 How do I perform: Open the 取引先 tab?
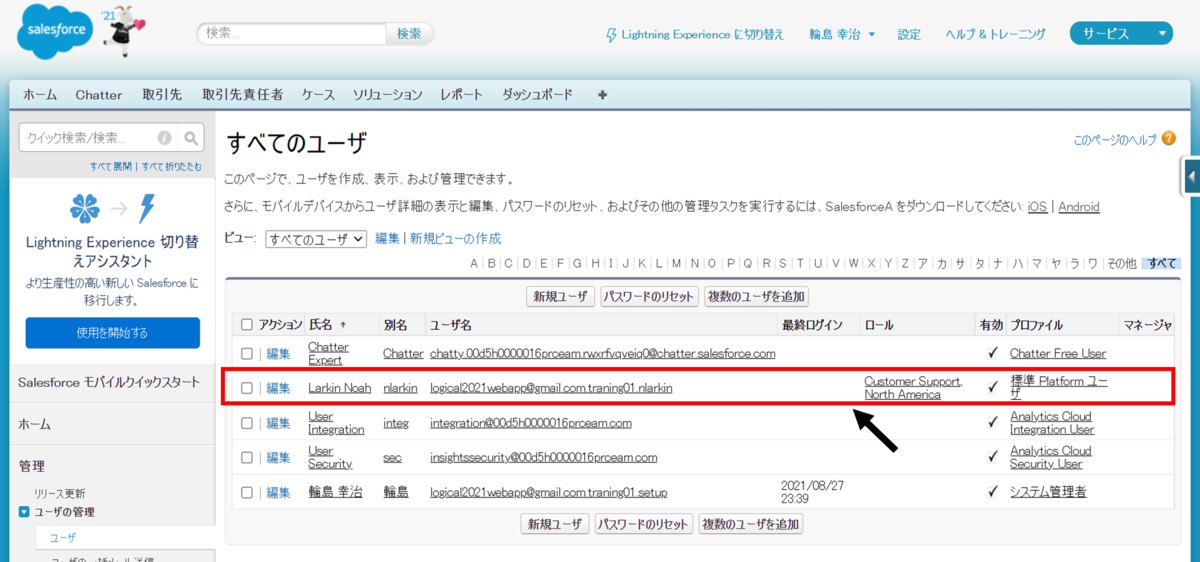click(x=162, y=95)
